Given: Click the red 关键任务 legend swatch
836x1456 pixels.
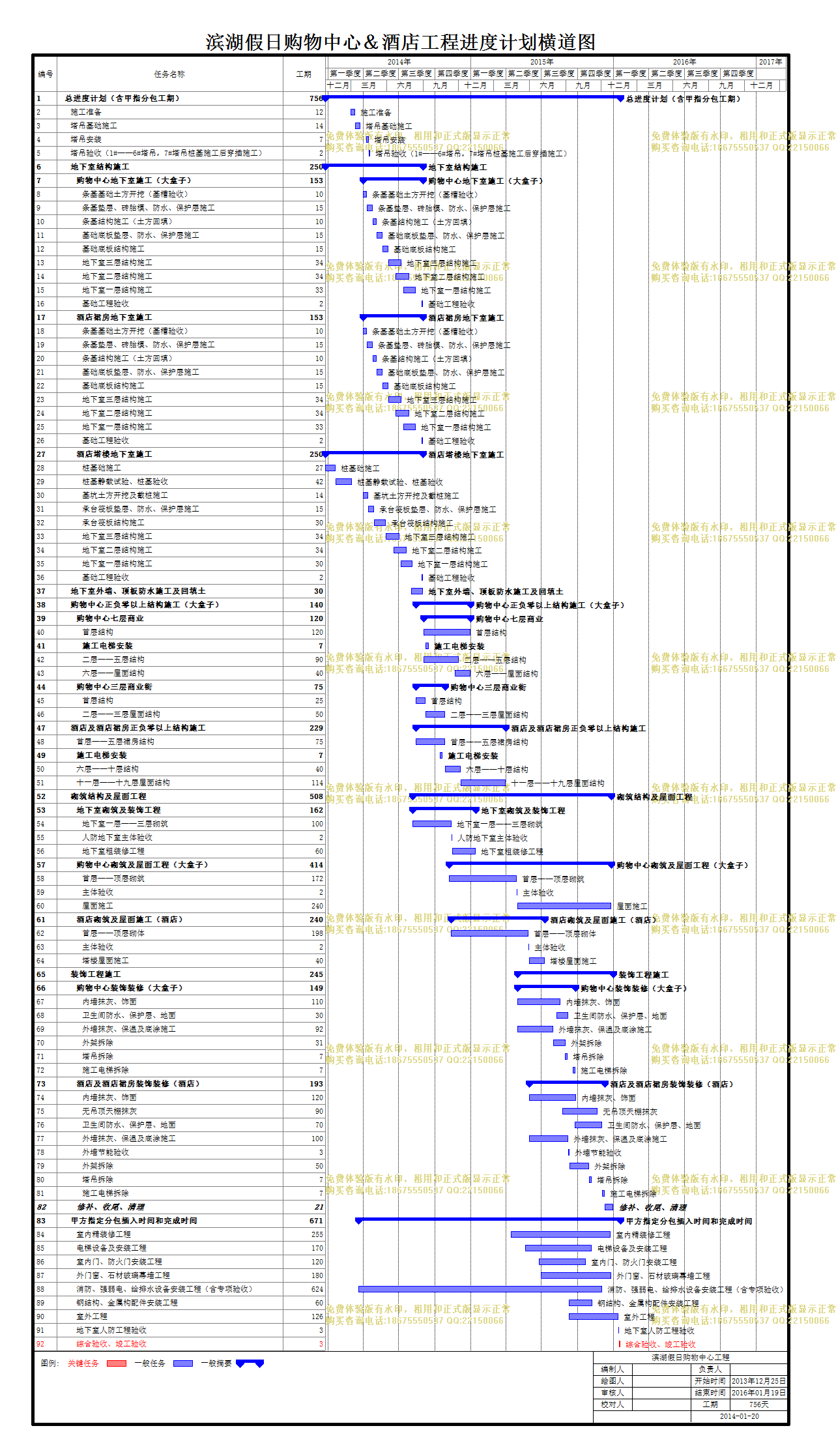Looking at the screenshot, I should tap(116, 1363).
